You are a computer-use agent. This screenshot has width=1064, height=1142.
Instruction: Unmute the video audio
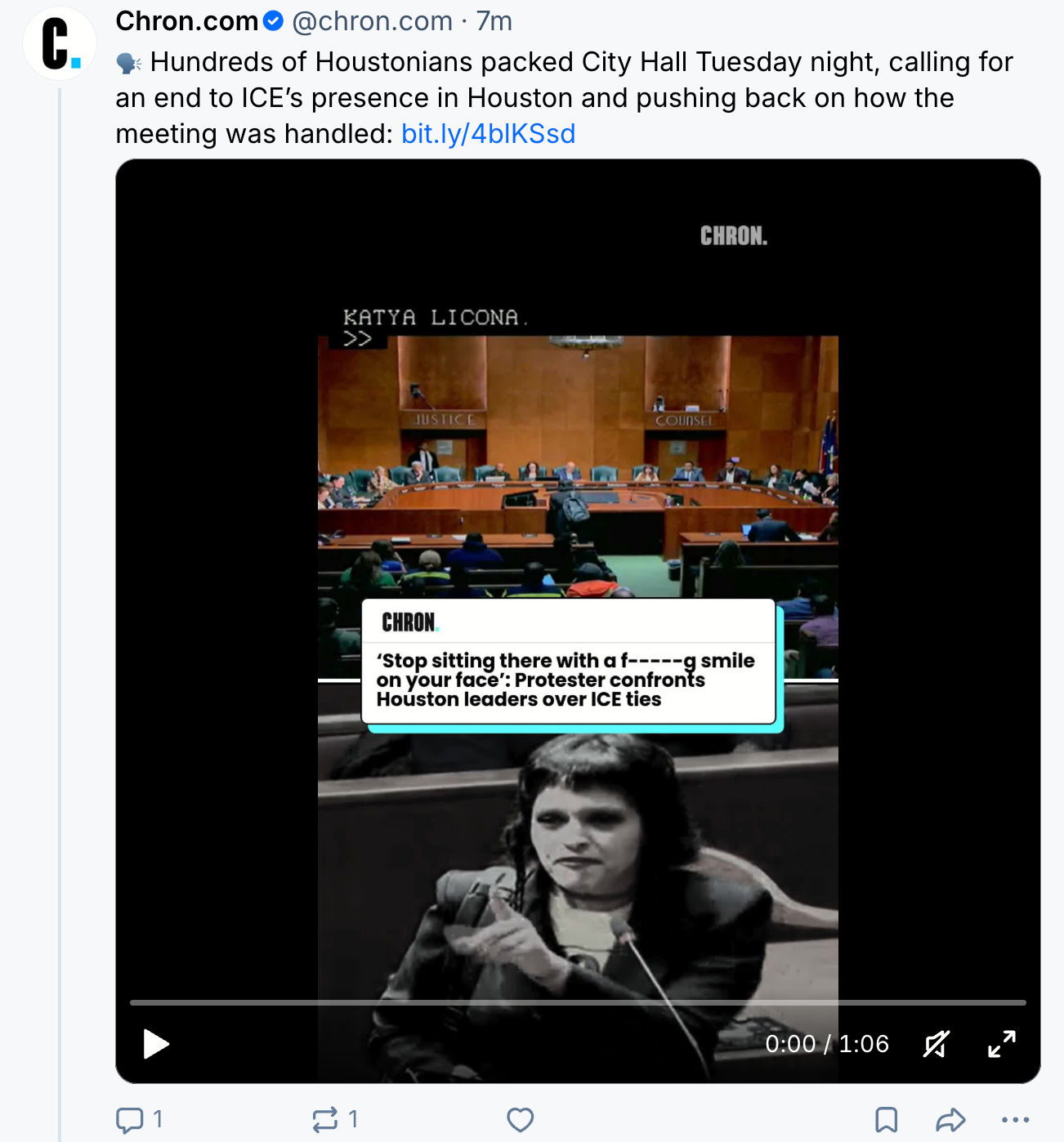click(937, 1044)
